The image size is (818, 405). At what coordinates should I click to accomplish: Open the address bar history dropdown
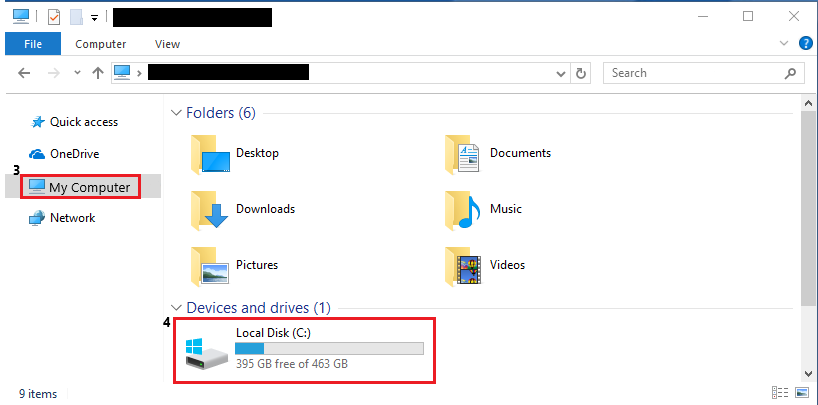561,74
